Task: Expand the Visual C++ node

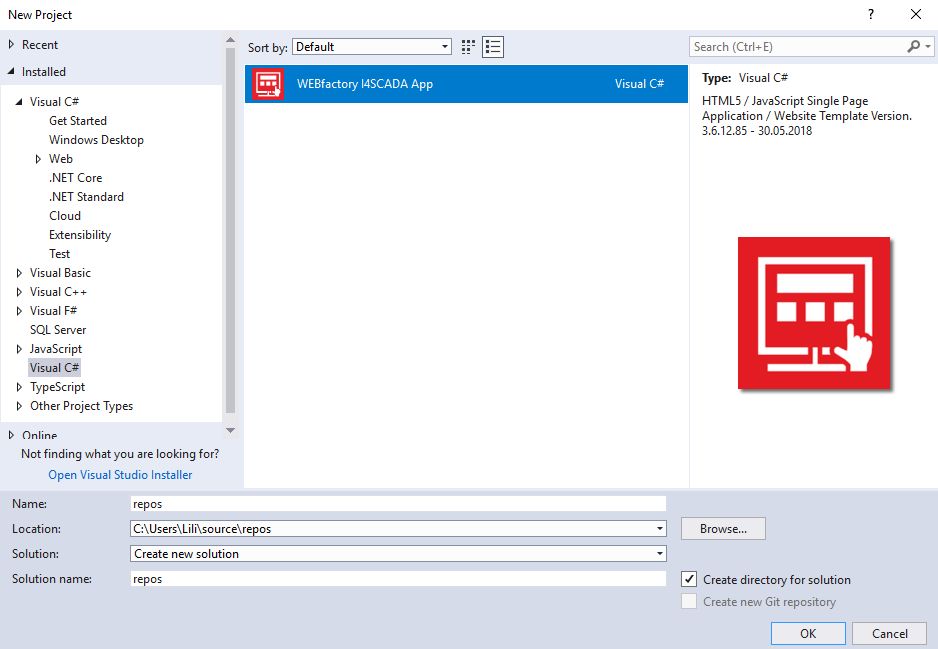Action: pos(19,292)
